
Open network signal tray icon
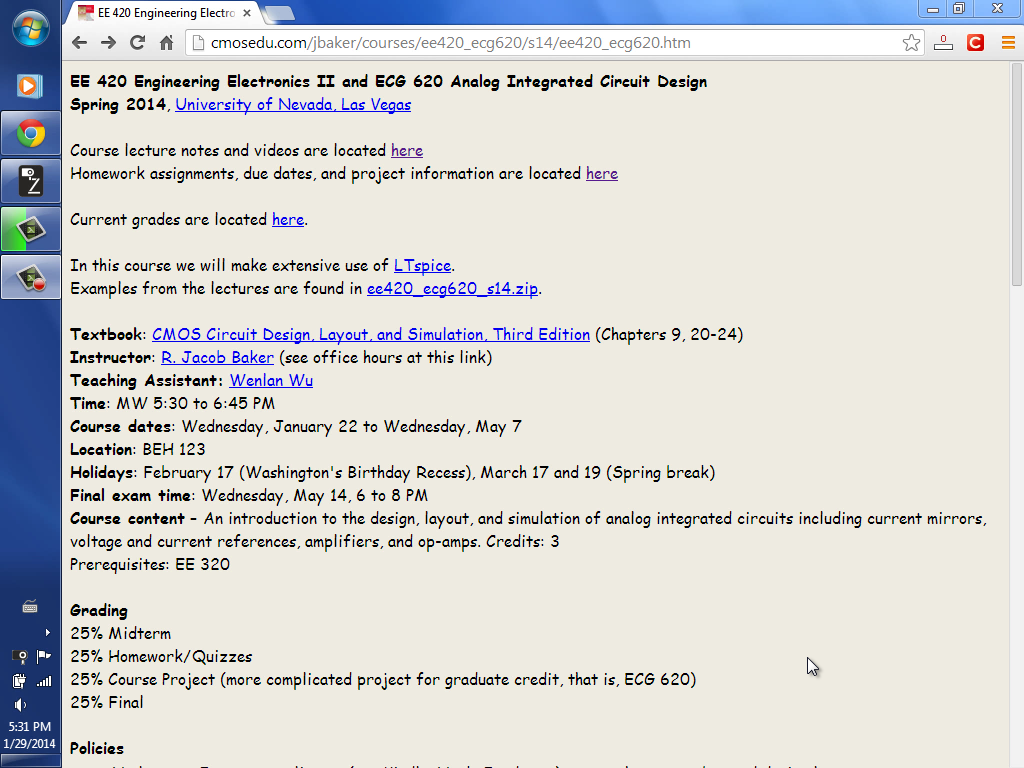44,681
